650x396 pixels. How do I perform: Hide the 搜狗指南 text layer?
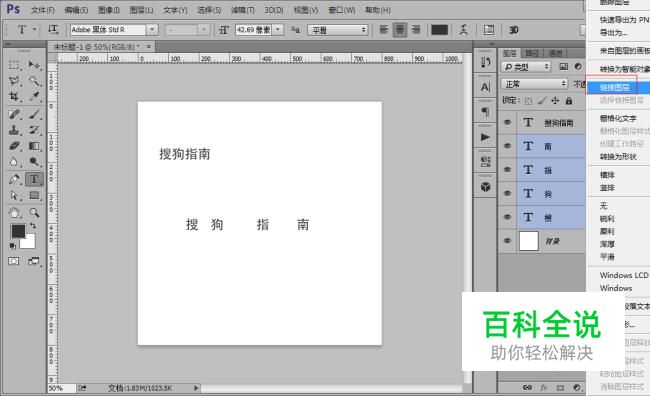(507, 122)
